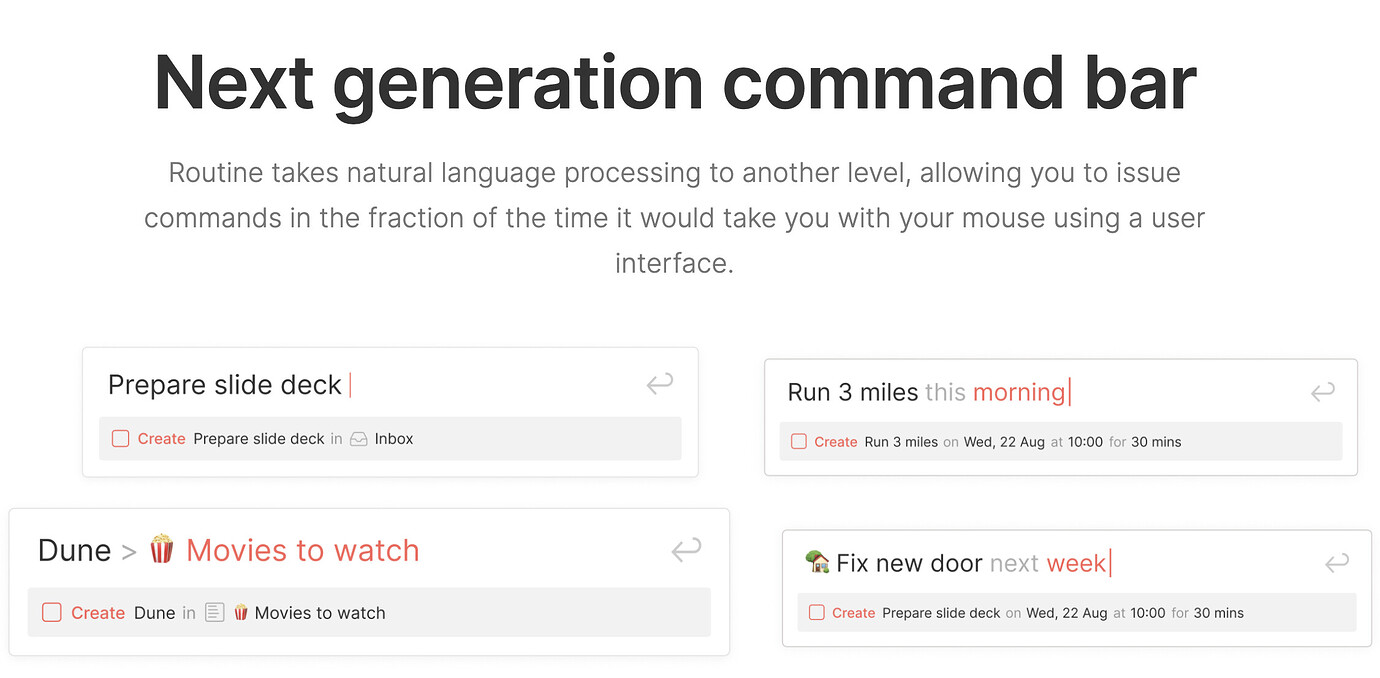
Task: Check the task checkbox next to Create Prepare slide deck
Action: (x=120, y=438)
